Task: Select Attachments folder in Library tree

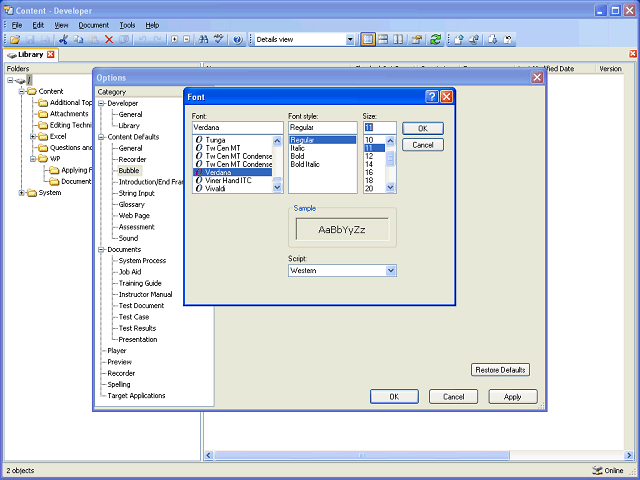Action: (69, 114)
